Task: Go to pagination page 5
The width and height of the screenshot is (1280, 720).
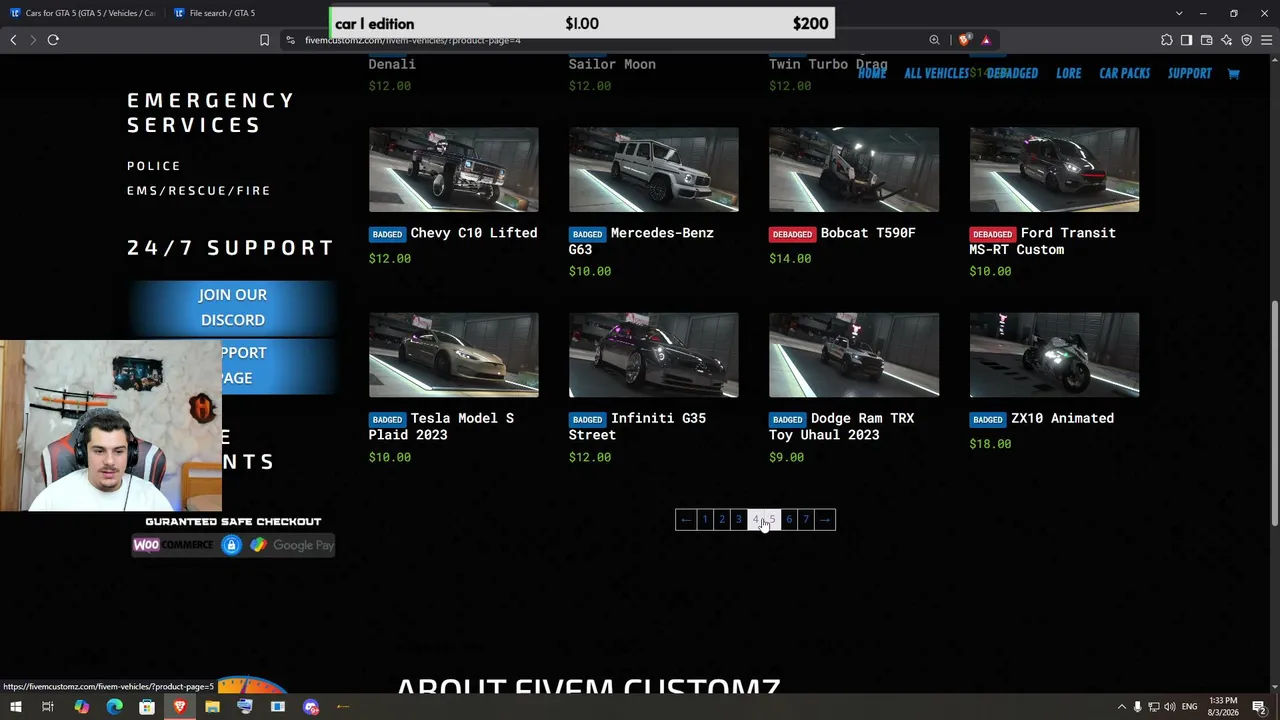Action: (x=772, y=519)
